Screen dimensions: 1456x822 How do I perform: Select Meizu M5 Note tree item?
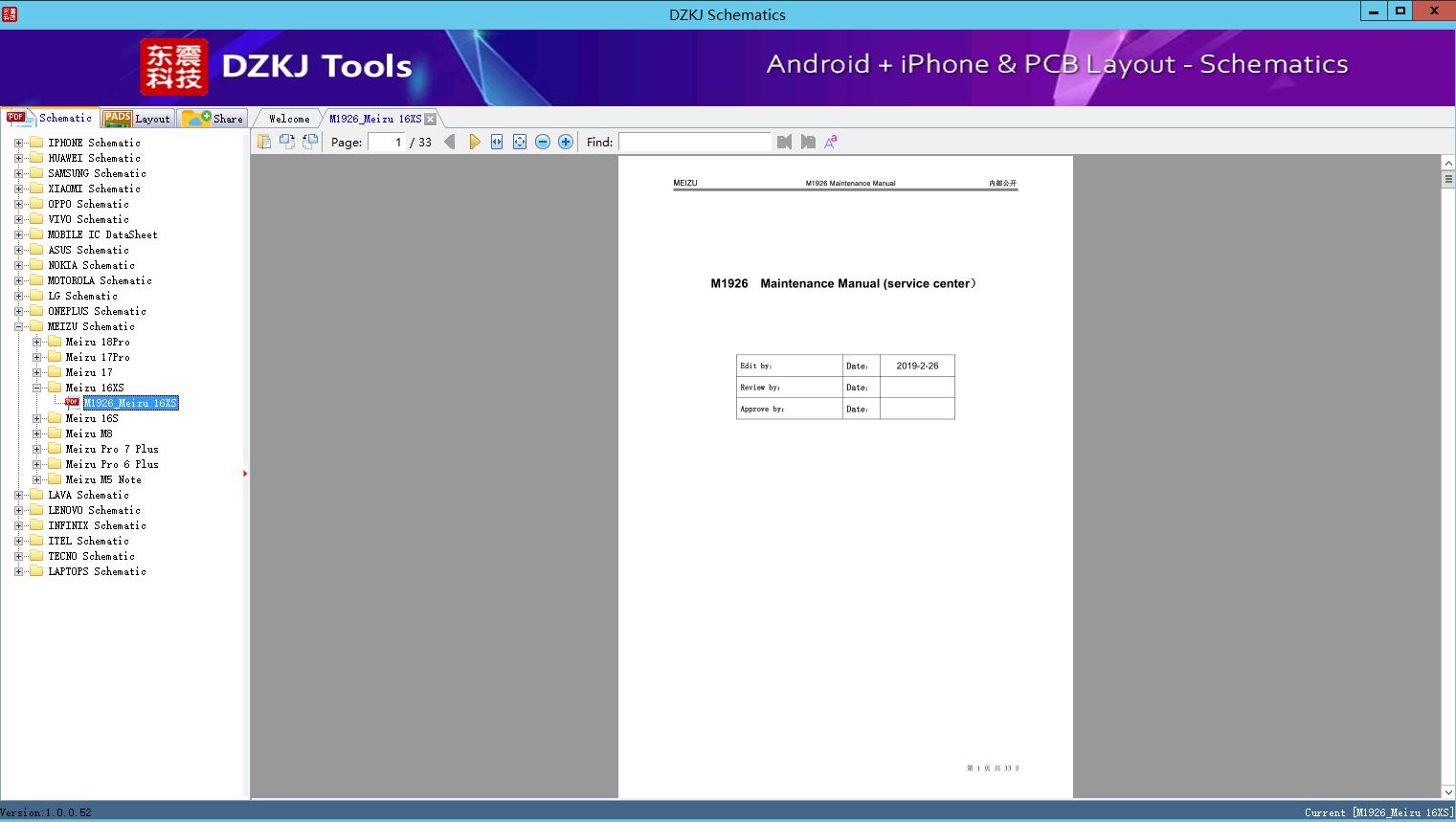103,479
